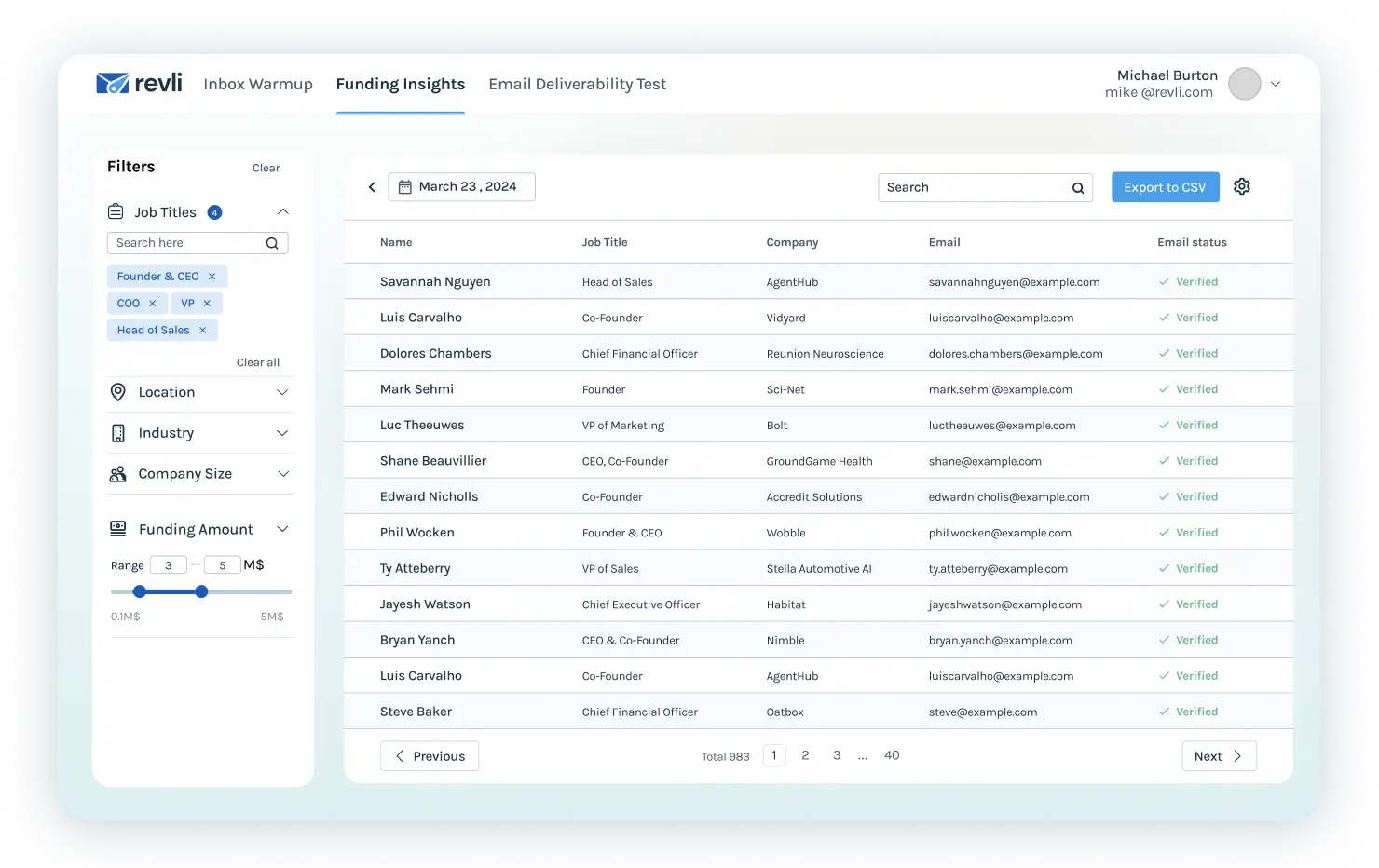Click the Job Titles briefcase icon
This screenshot has height=868, width=1379.
coord(116,211)
